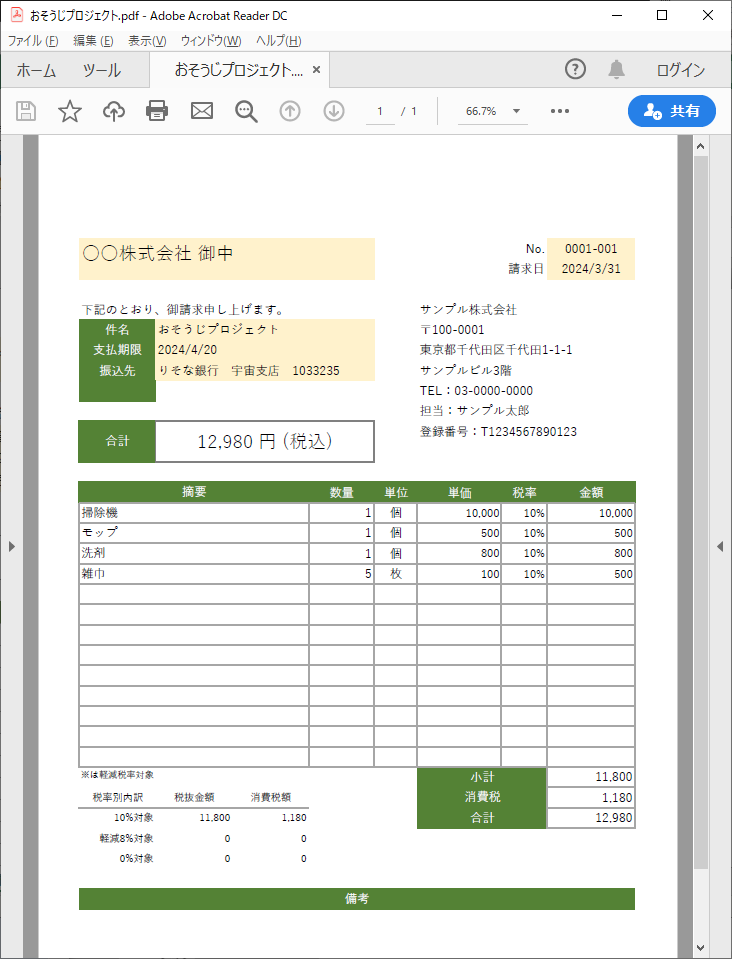Screen dimensions: 732x959
Task: Open notifications bell icon
Action: (x=616, y=69)
